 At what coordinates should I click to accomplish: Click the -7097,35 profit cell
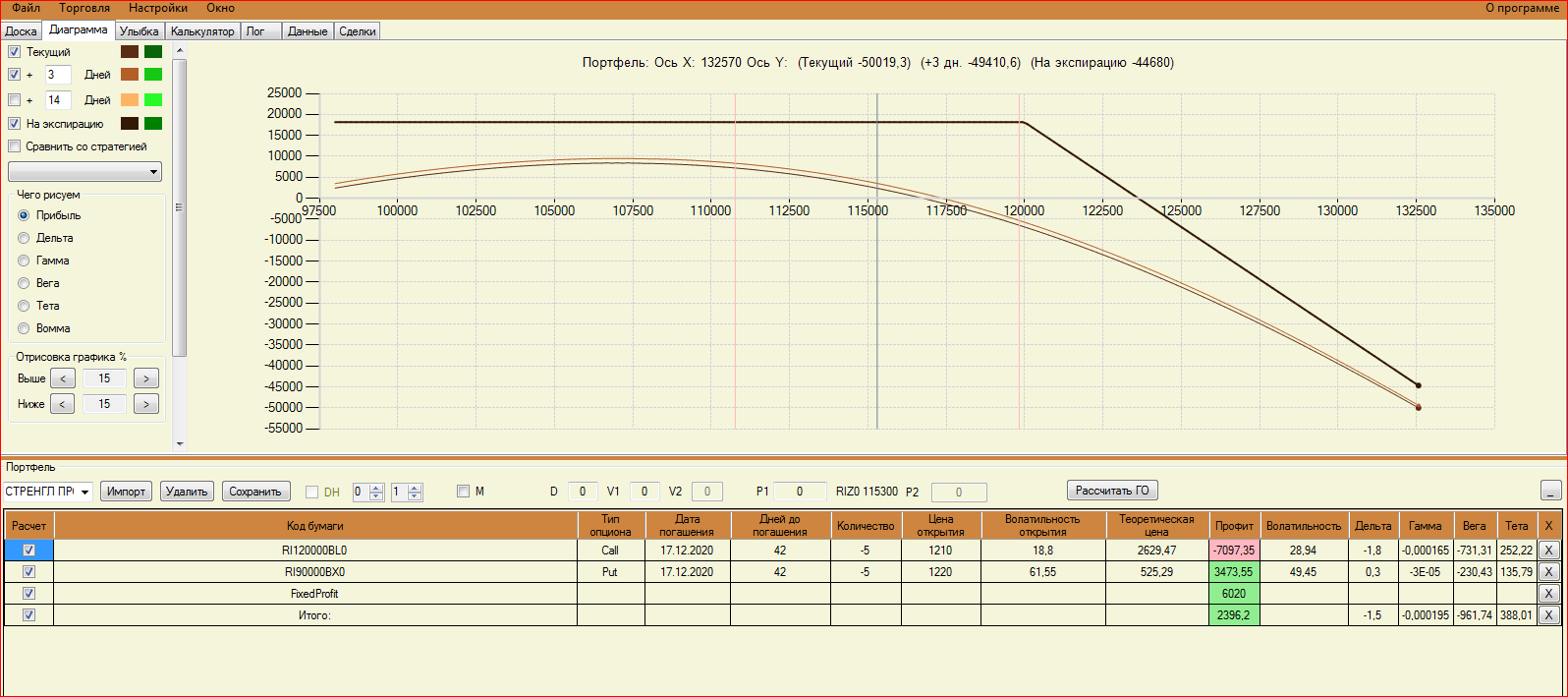click(x=1234, y=551)
